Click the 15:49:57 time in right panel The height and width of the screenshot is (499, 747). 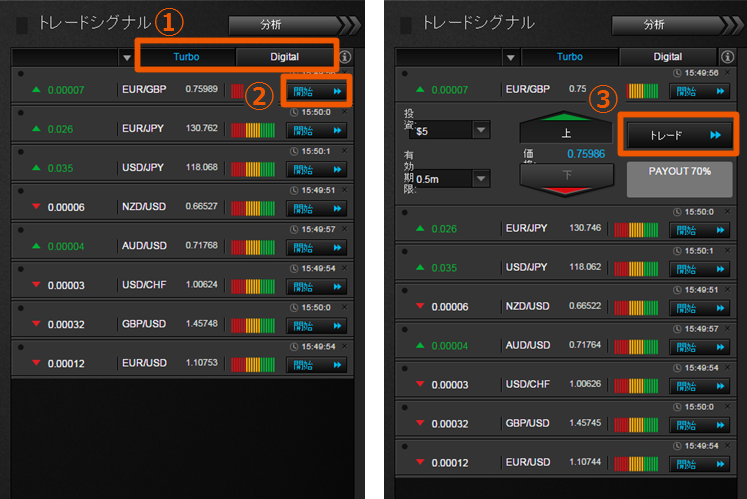(x=701, y=329)
